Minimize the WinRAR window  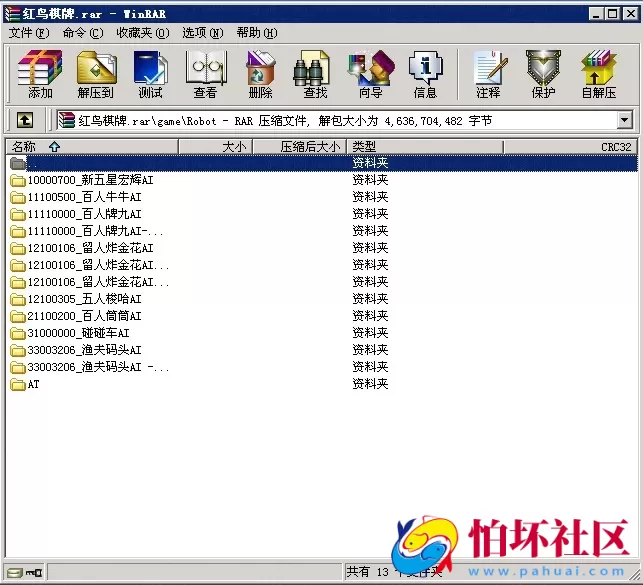tap(596, 14)
